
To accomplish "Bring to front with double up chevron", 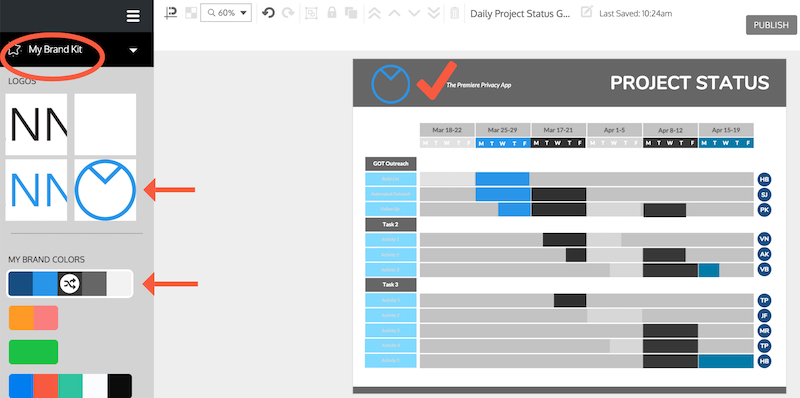I will (x=374, y=13).
